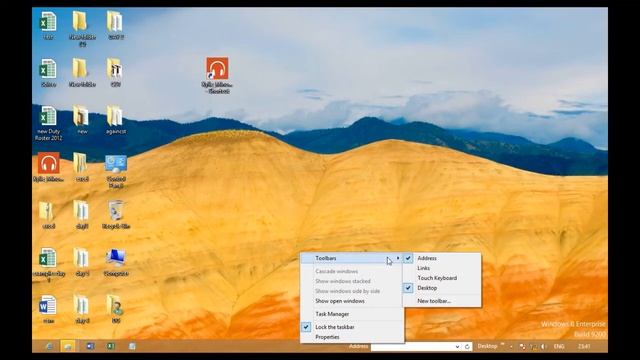
Task: Open the Address bar dropdown arrow
Action: click(457, 347)
